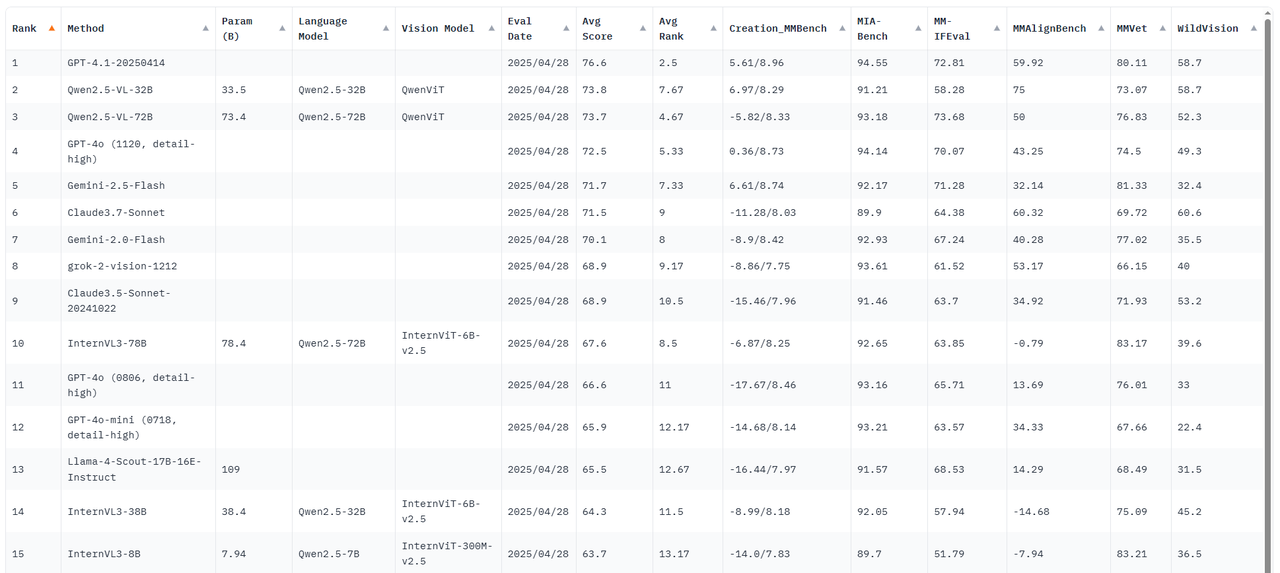Click WildVision value 22.4
The height and width of the screenshot is (573, 1280).
click(x=1189, y=427)
